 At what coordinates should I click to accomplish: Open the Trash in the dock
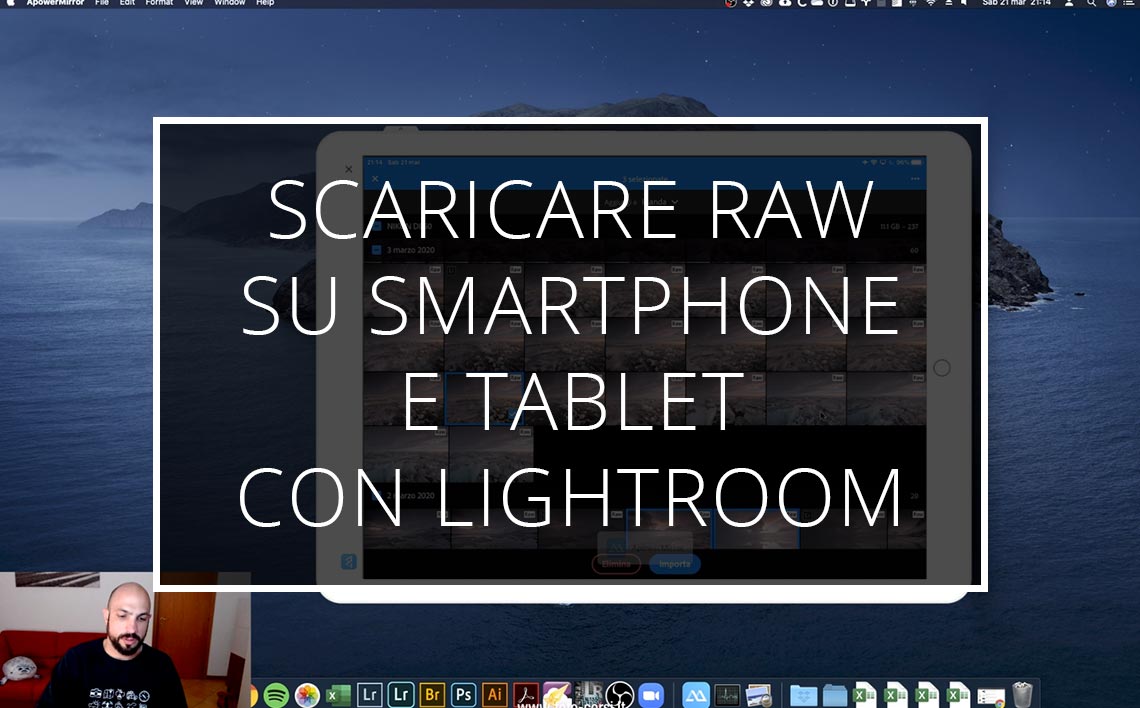pyautogui.click(x=1022, y=695)
